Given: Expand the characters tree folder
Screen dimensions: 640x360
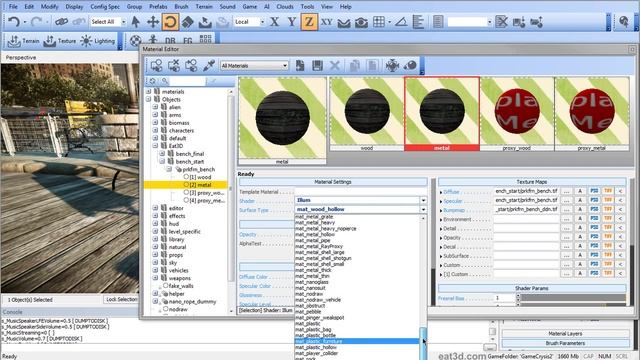Looking at the screenshot, I should [x=155, y=130].
